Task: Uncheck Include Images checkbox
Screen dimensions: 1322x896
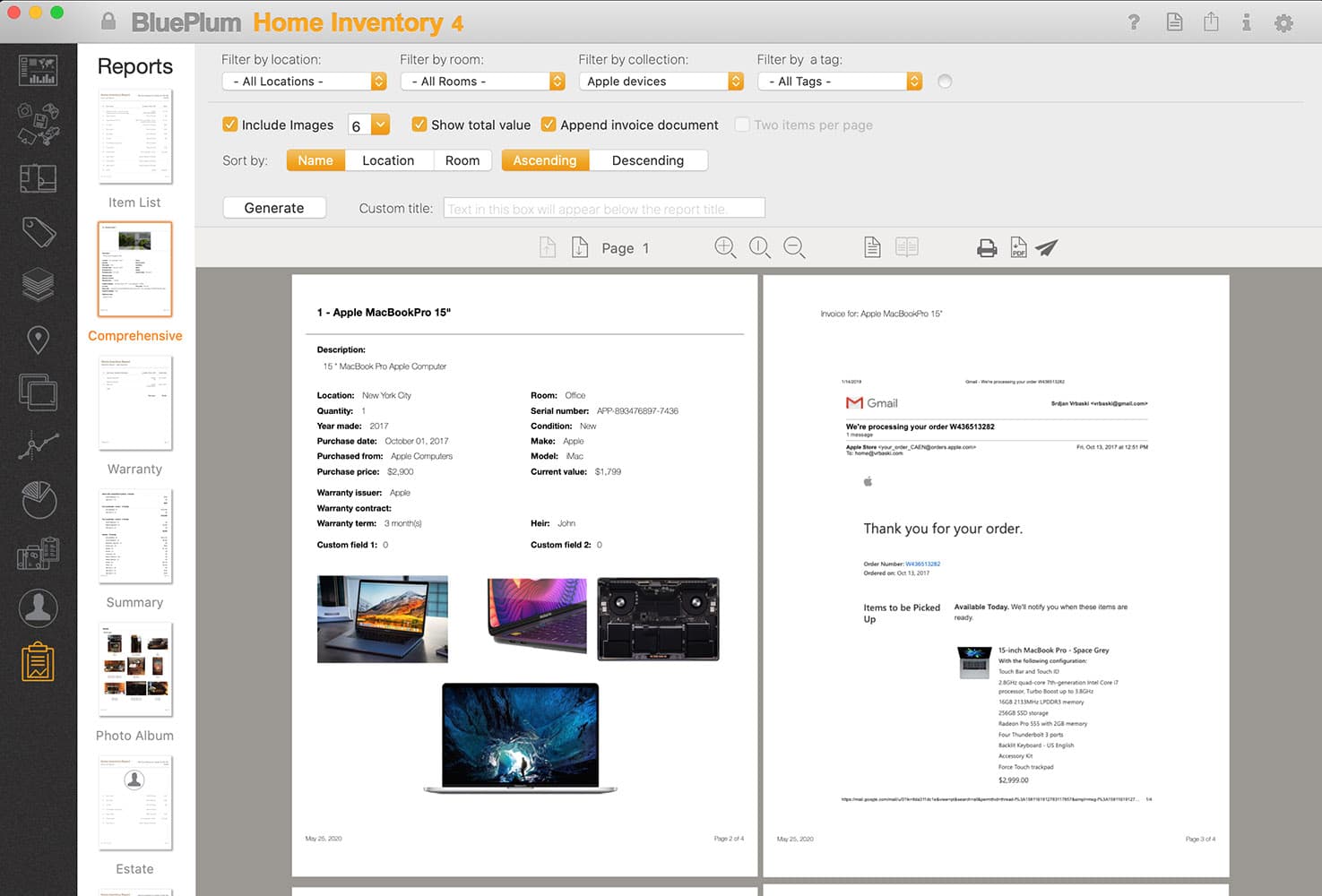Action: tap(230, 125)
